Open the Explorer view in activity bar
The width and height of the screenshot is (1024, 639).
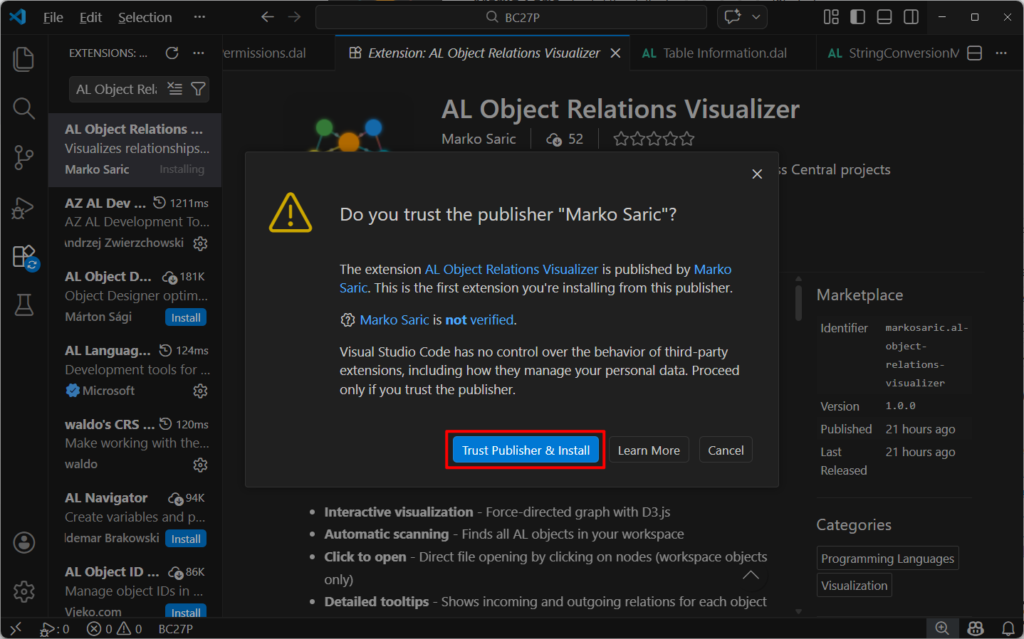23,59
